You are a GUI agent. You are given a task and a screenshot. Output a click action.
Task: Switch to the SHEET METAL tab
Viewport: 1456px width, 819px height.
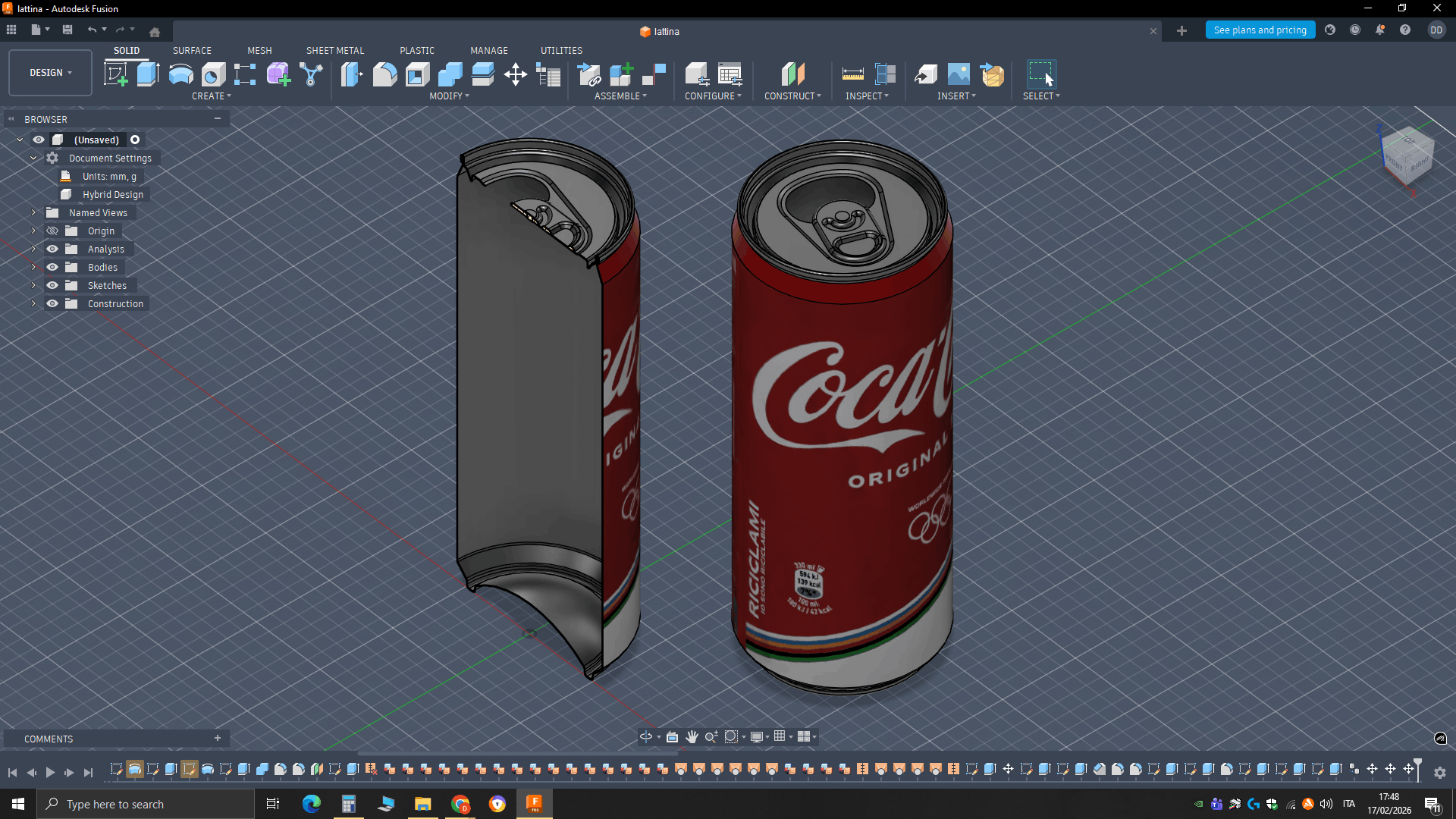pos(334,50)
